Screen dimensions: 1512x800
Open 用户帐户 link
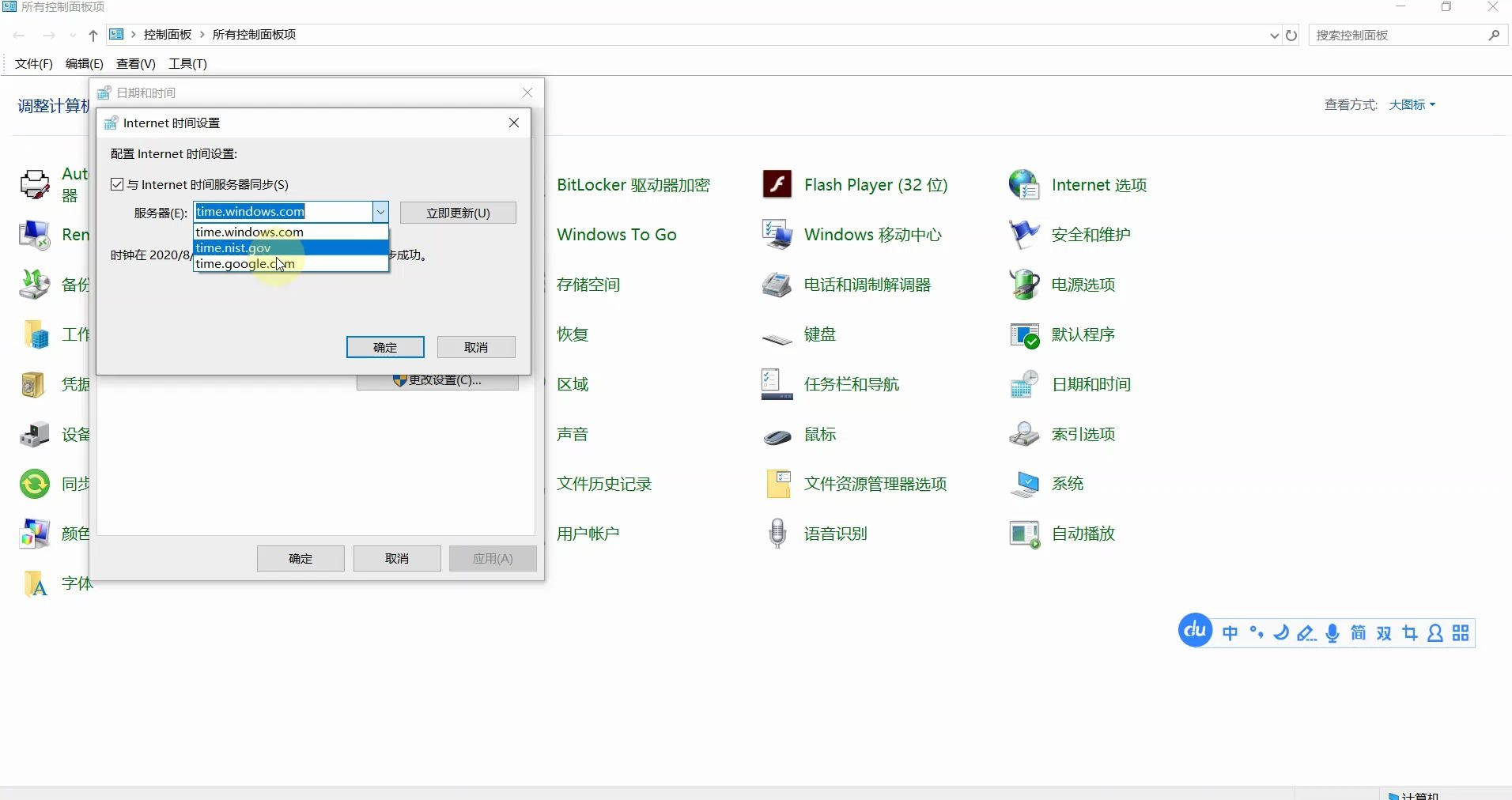tap(588, 533)
